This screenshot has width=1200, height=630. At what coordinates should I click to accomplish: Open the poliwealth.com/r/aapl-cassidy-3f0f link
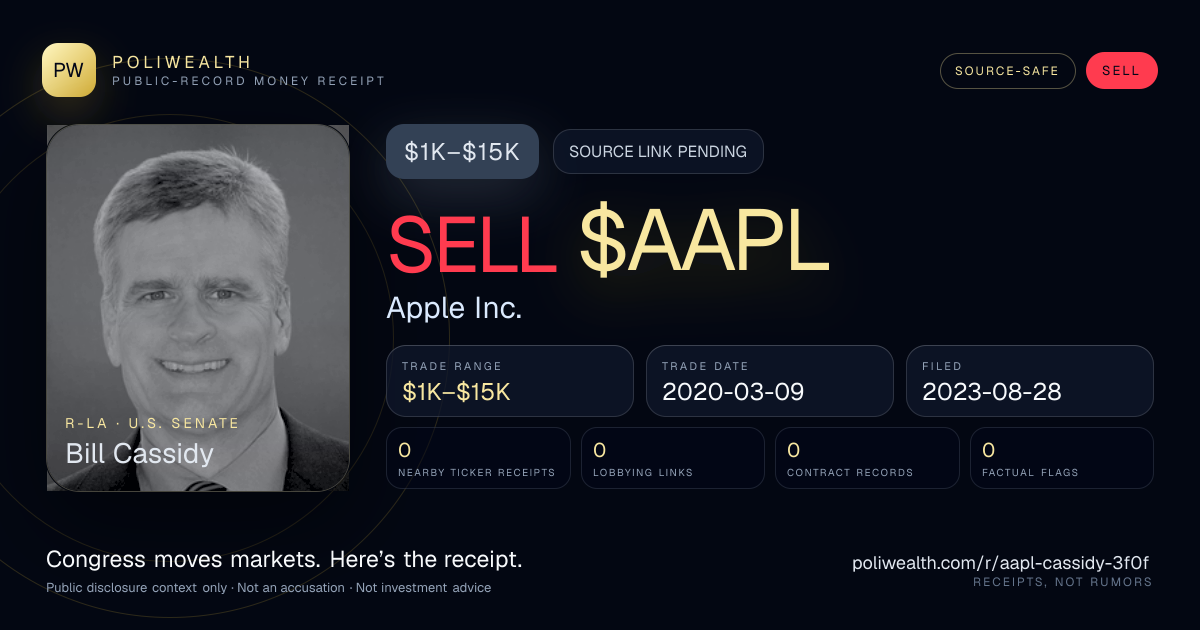1002,563
